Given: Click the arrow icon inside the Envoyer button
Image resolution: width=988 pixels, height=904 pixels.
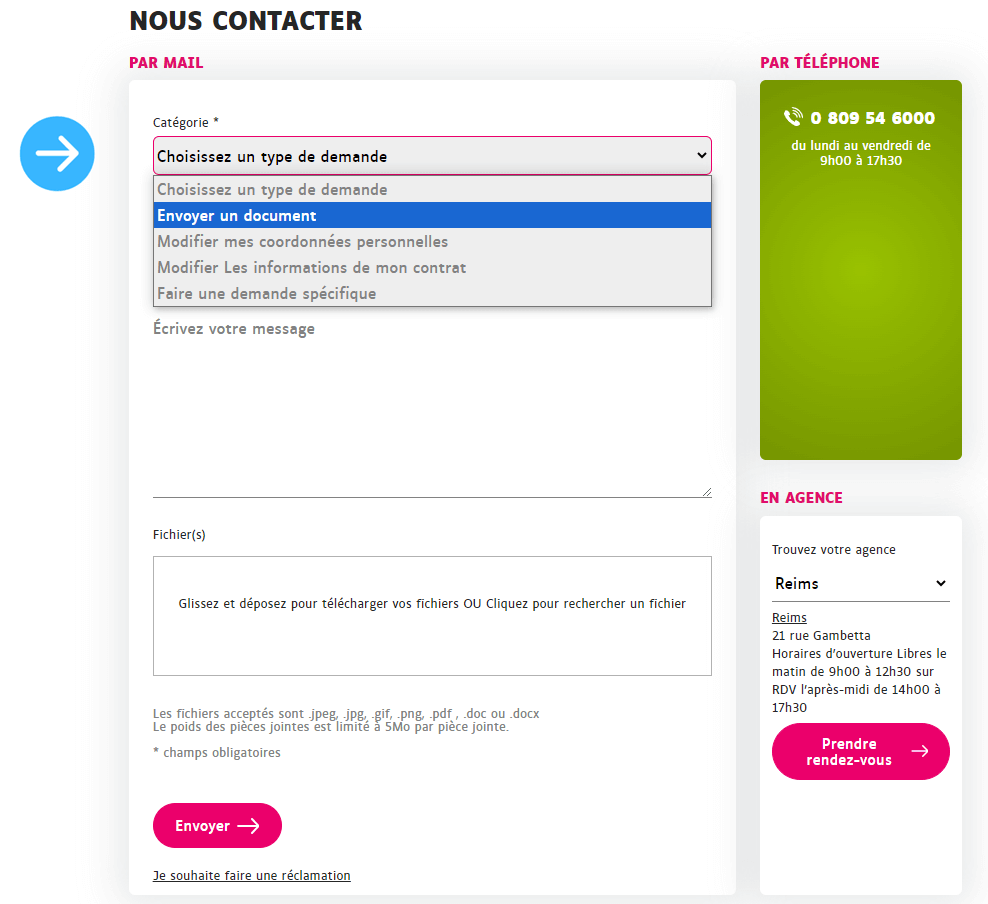Looking at the screenshot, I should (249, 825).
